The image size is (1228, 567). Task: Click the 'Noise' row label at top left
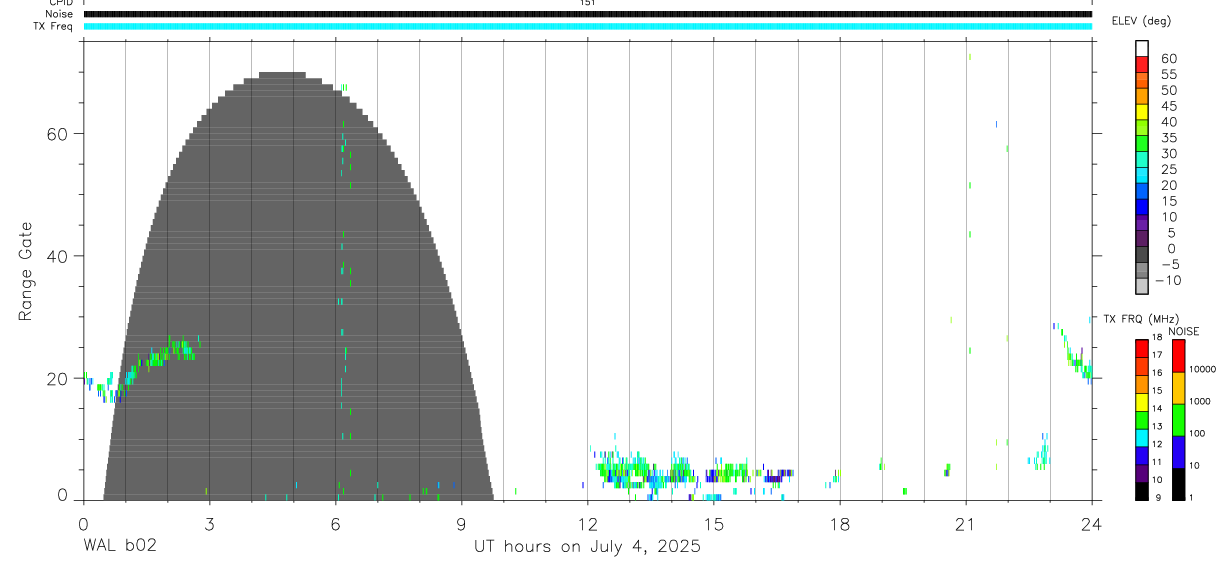pyautogui.click(x=60, y=14)
